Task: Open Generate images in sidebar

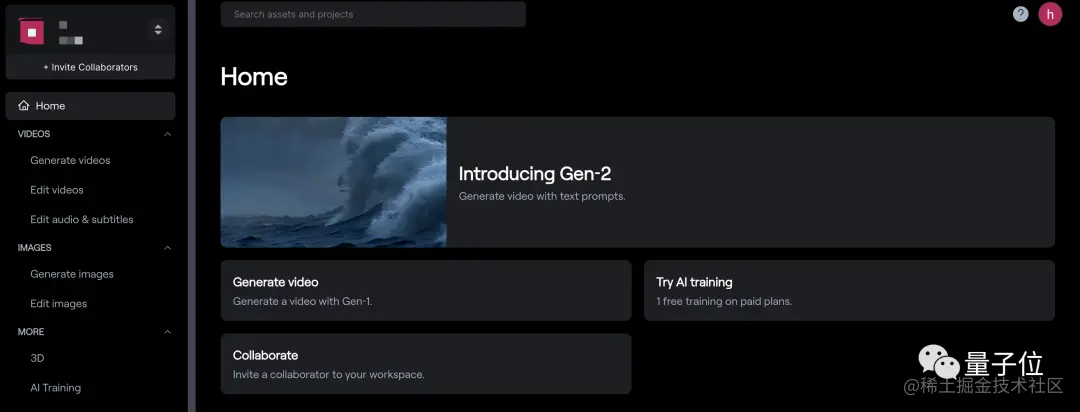Action: tap(72, 274)
